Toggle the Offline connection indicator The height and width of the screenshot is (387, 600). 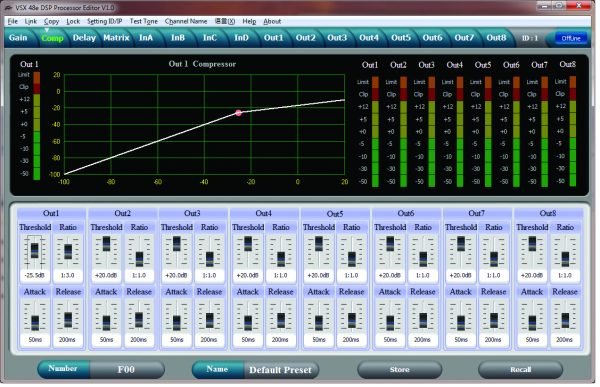570,38
